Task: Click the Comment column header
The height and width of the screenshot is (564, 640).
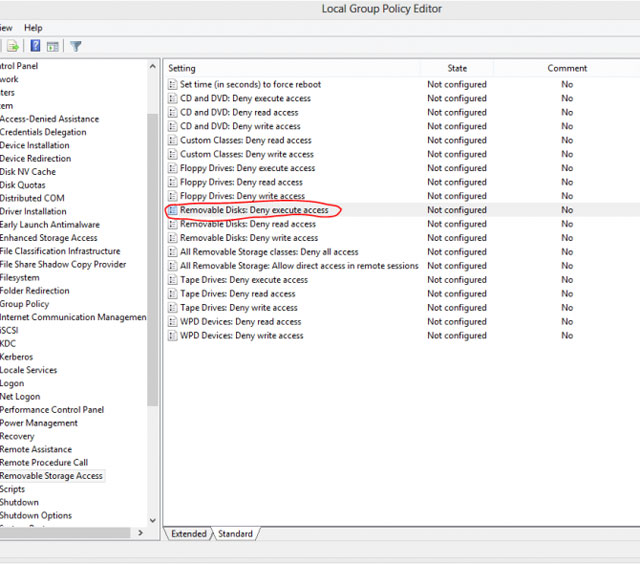Action: [x=567, y=68]
